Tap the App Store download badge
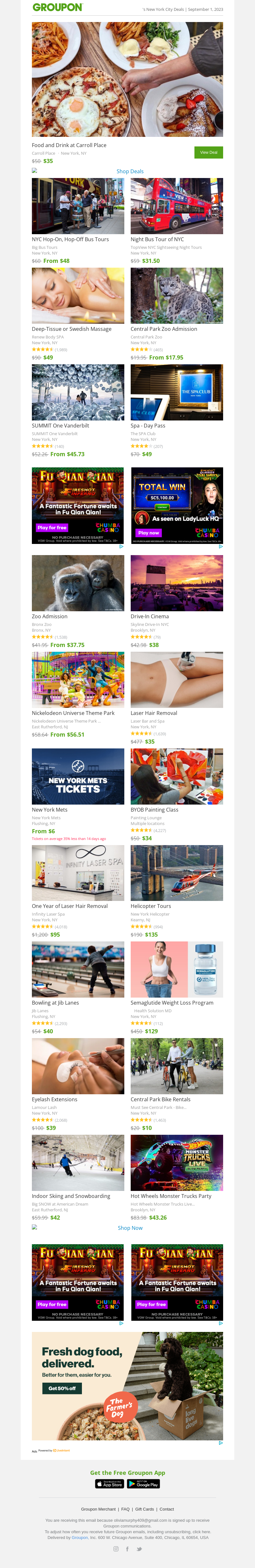Screen dimensions: 255x1568 (110, 1484)
